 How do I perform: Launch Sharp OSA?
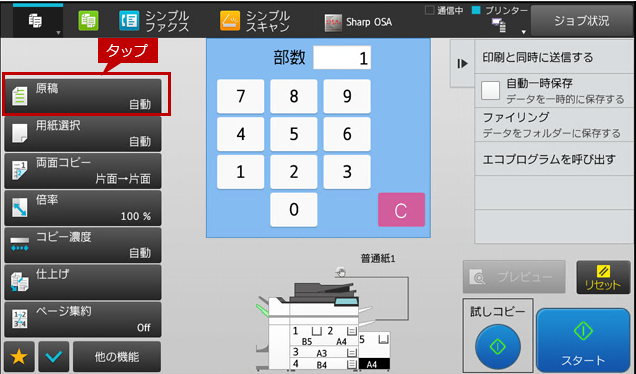coord(359,22)
